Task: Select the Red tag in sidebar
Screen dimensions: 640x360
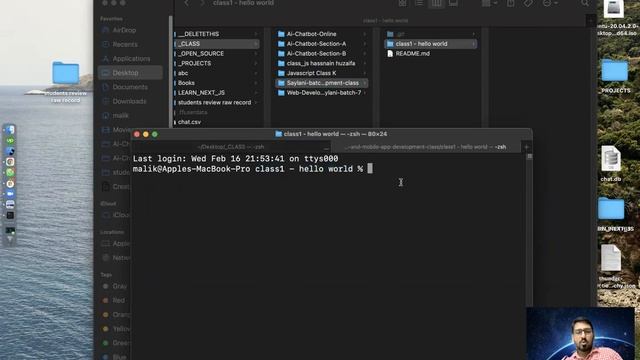Action: (x=113, y=300)
